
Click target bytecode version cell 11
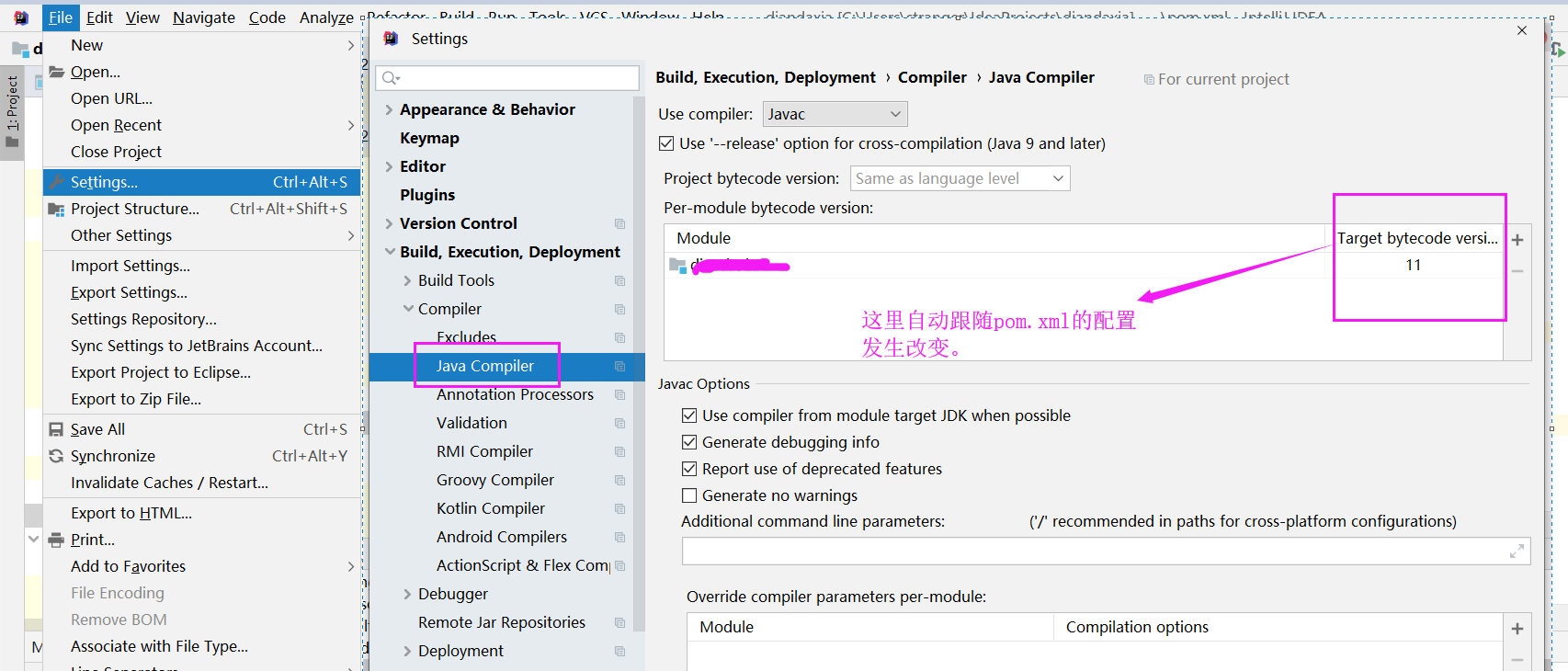tap(1414, 265)
